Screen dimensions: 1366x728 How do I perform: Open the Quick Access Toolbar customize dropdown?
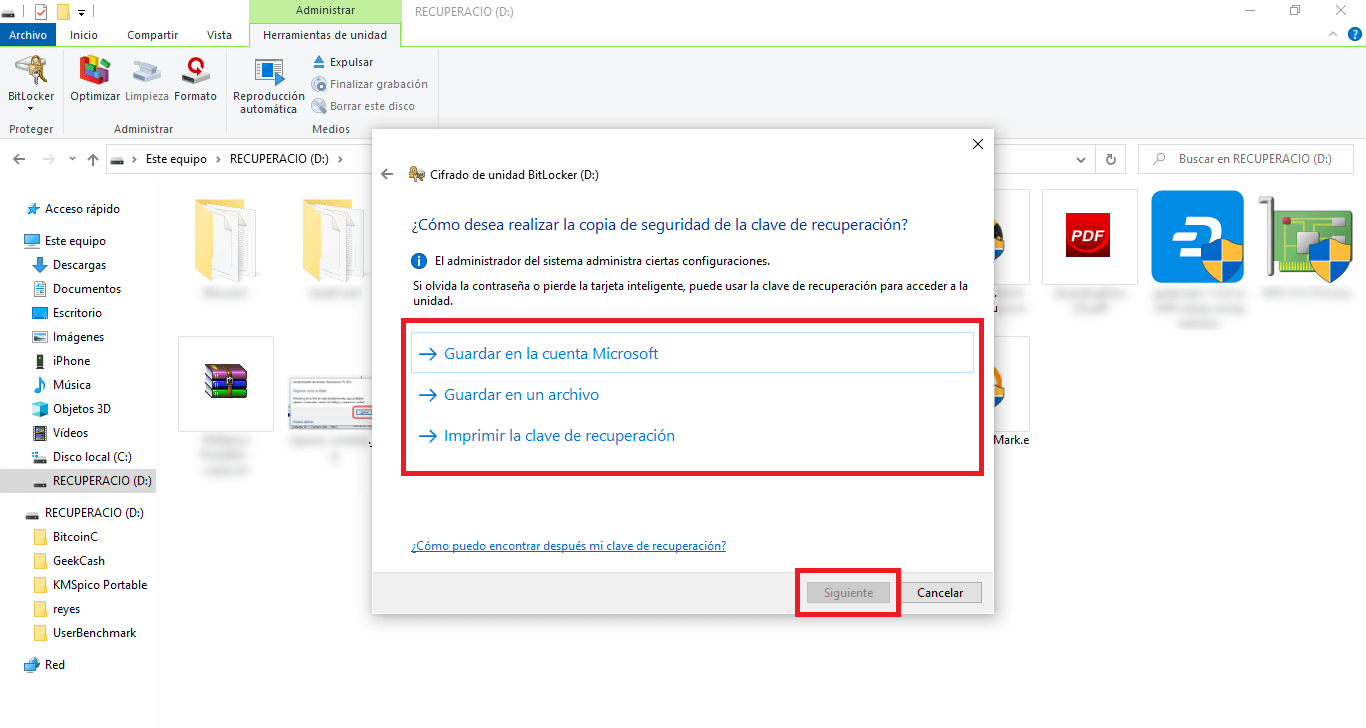click(81, 12)
